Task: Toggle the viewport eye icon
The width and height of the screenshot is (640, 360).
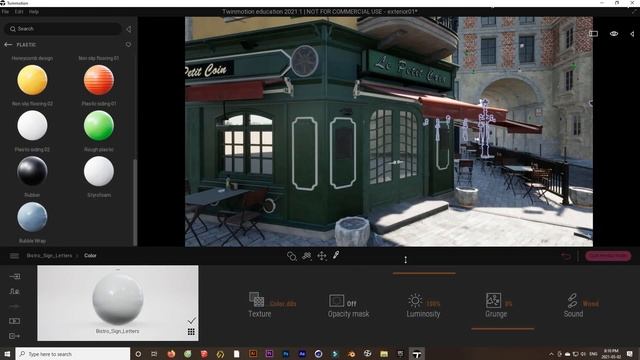Action: [x=614, y=33]
